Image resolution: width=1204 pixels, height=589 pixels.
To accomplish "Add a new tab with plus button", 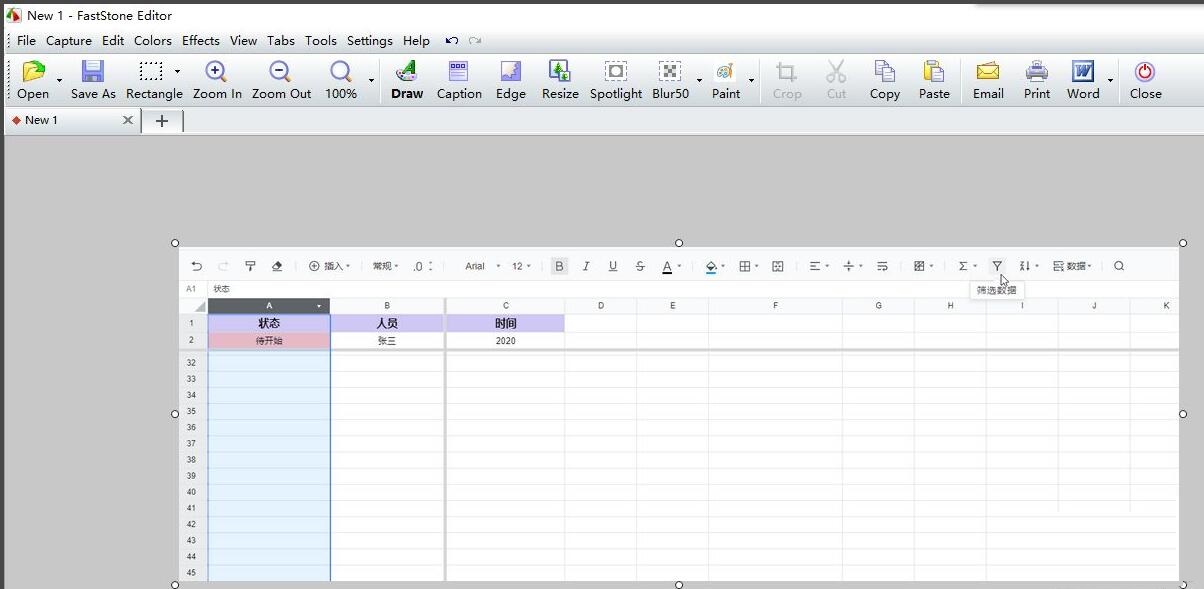I will [162, 121].
